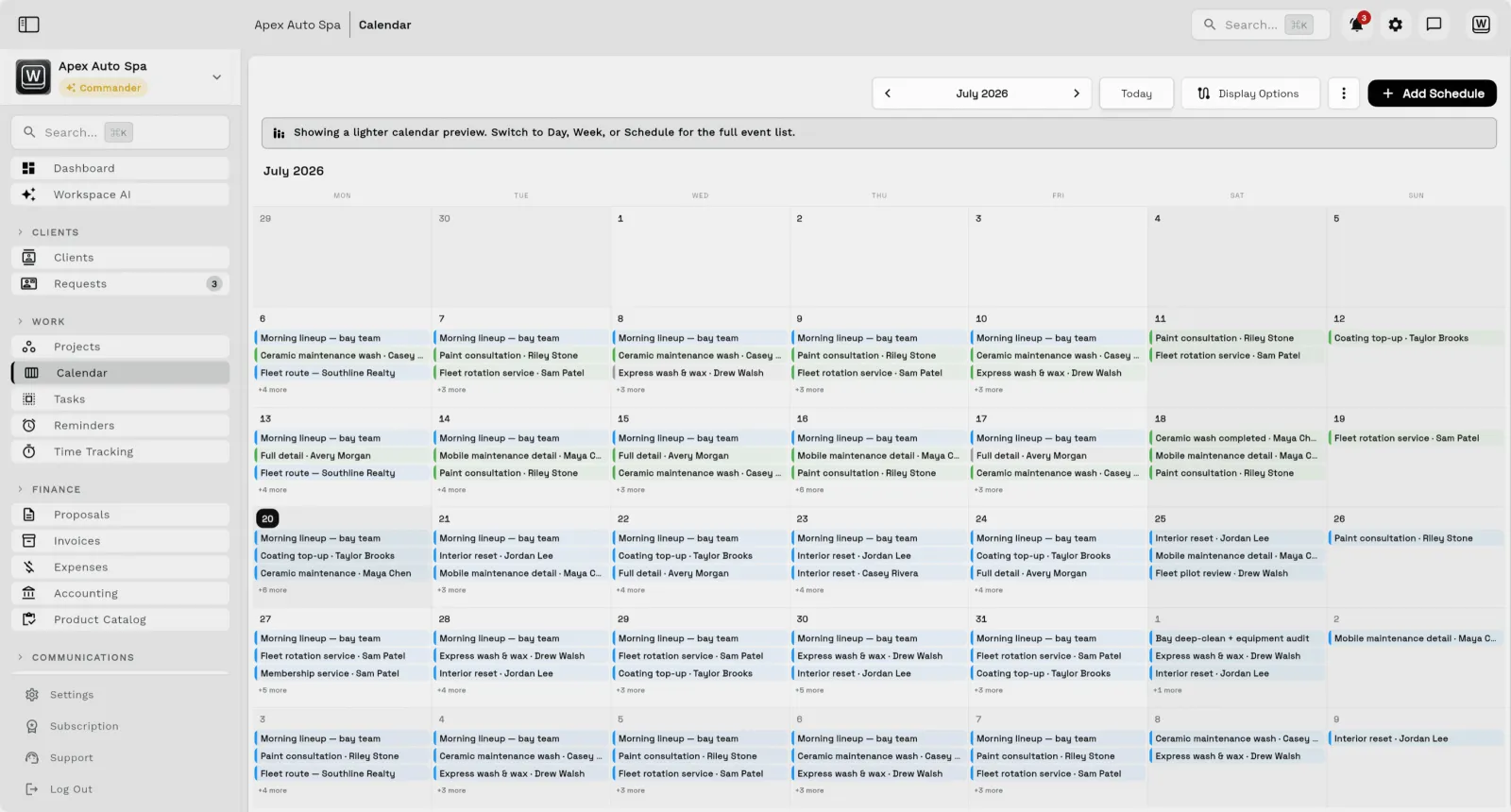Go to next month with right chevron
The height and width of the screenshot is (812, 1511).
click(1076, 93)
